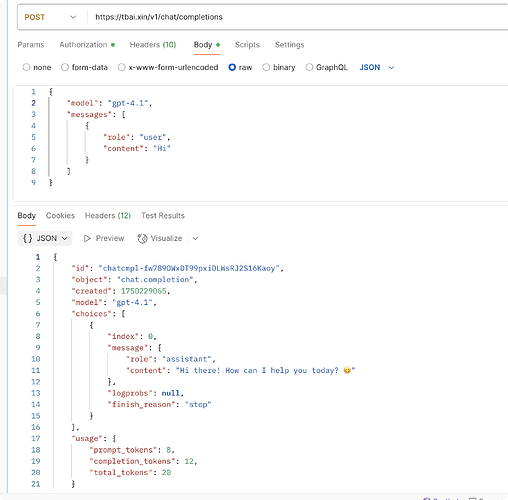This screenshot has height=500, width=508.
Task: Select the raw body radio button
Action: point(232,67)
